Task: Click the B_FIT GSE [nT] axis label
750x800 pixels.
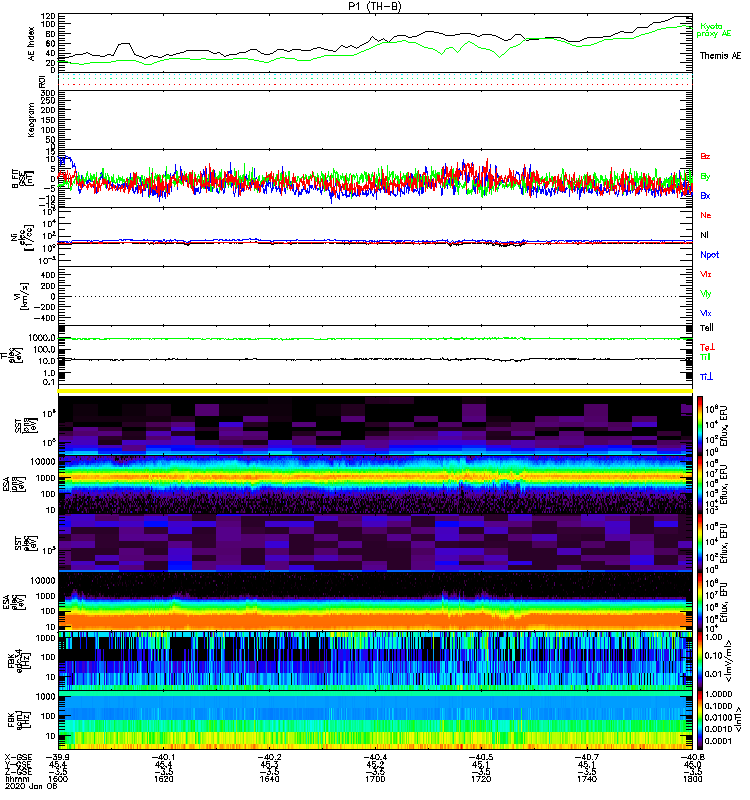Action: pos(21,179)
